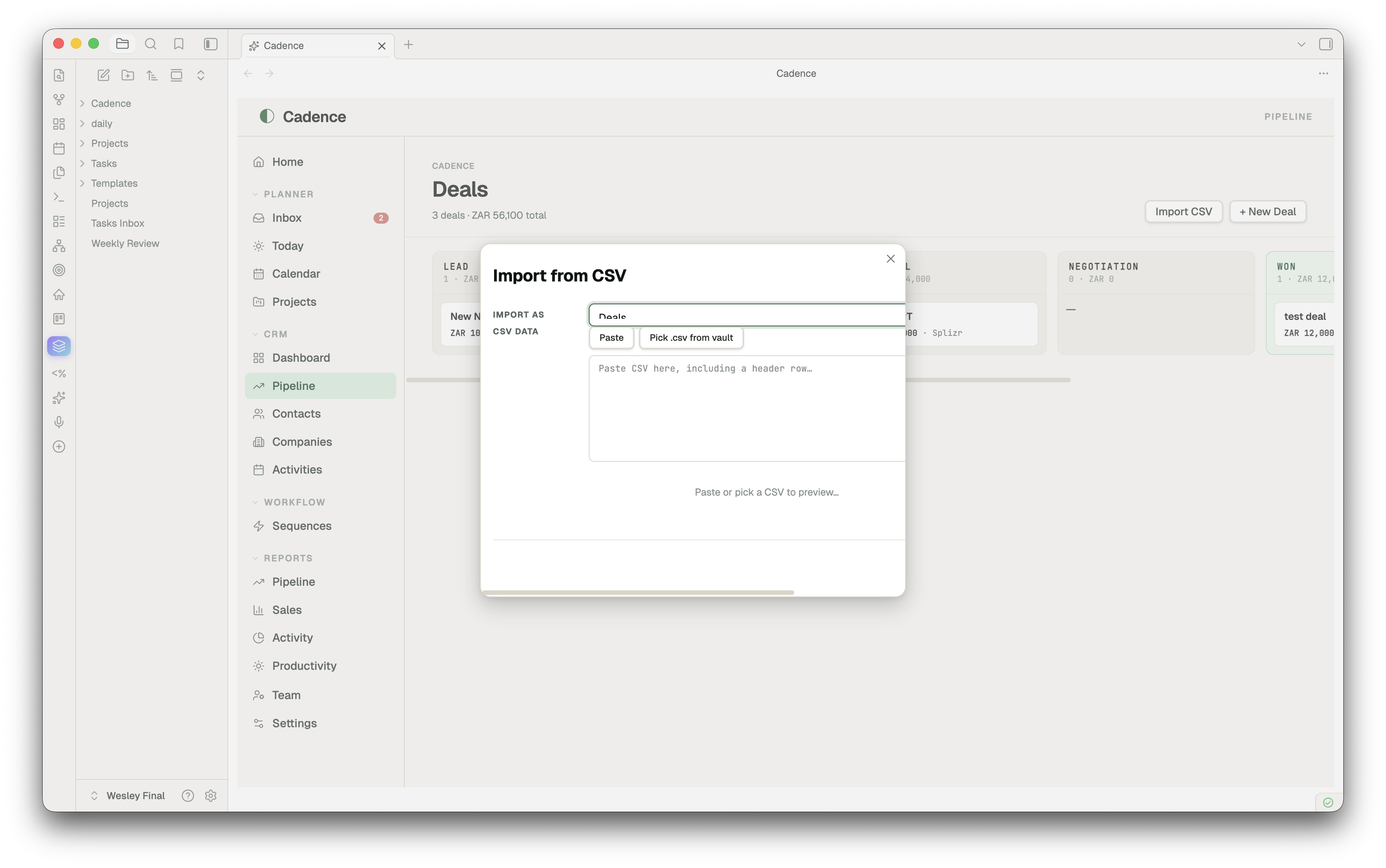The width and height of the screenshot is (1386, 868).
Task: Toggle right sidebar panel icon
Action: pos(1326,44)
